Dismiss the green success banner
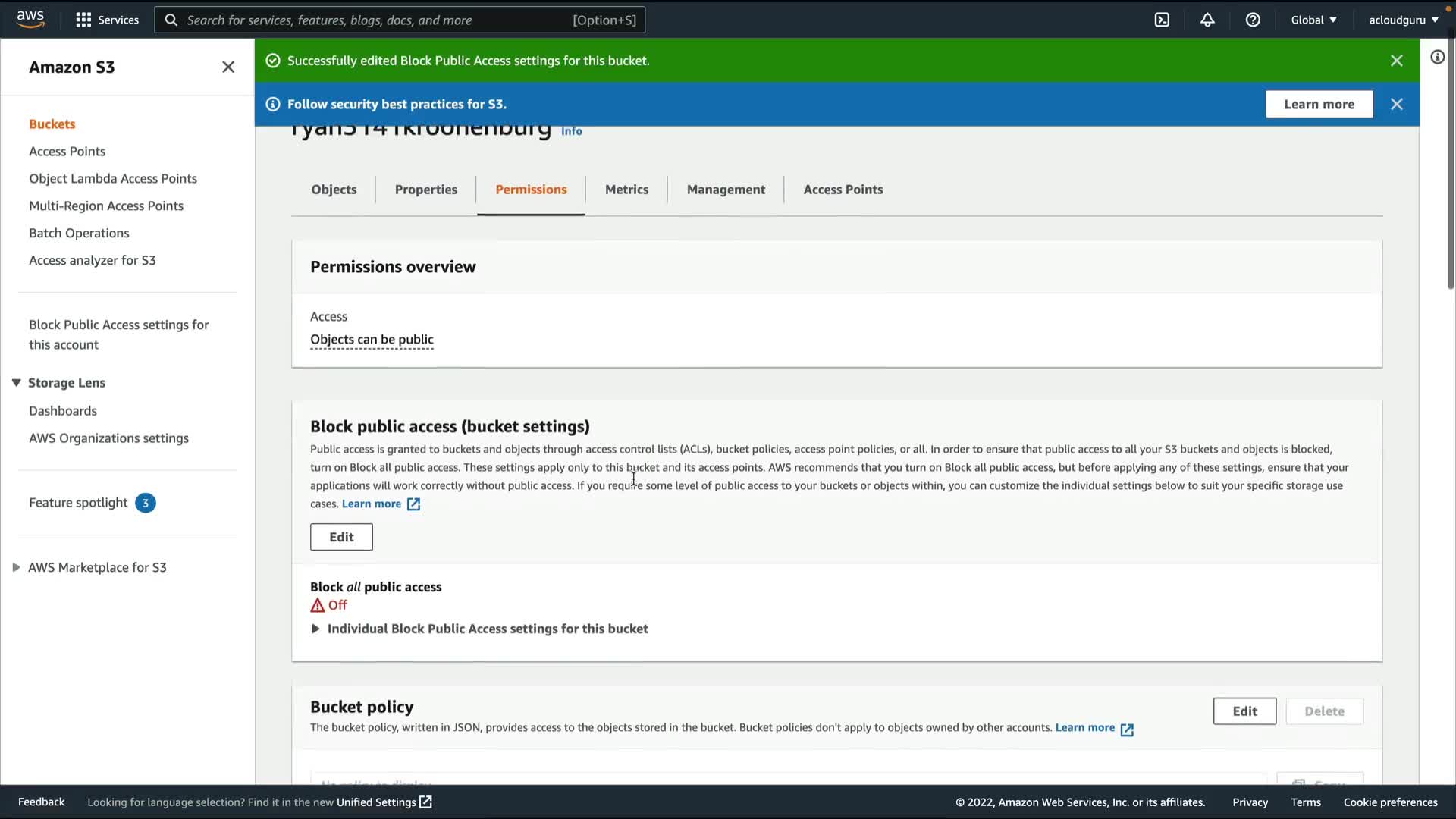 (x=1396, y=61)
